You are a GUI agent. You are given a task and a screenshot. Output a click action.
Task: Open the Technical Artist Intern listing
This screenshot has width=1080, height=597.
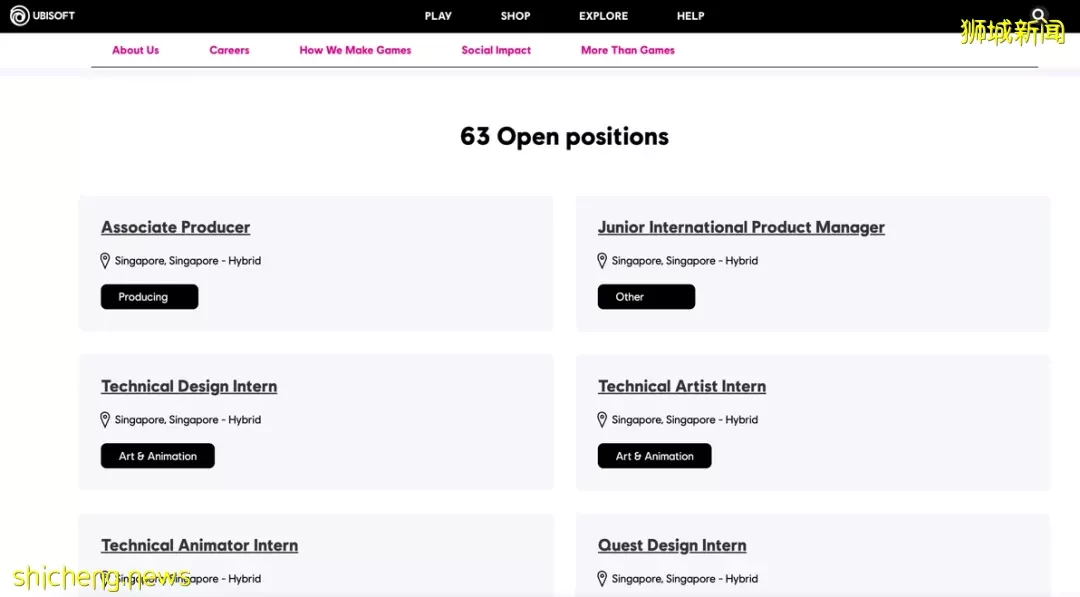(x=682, y=386)
